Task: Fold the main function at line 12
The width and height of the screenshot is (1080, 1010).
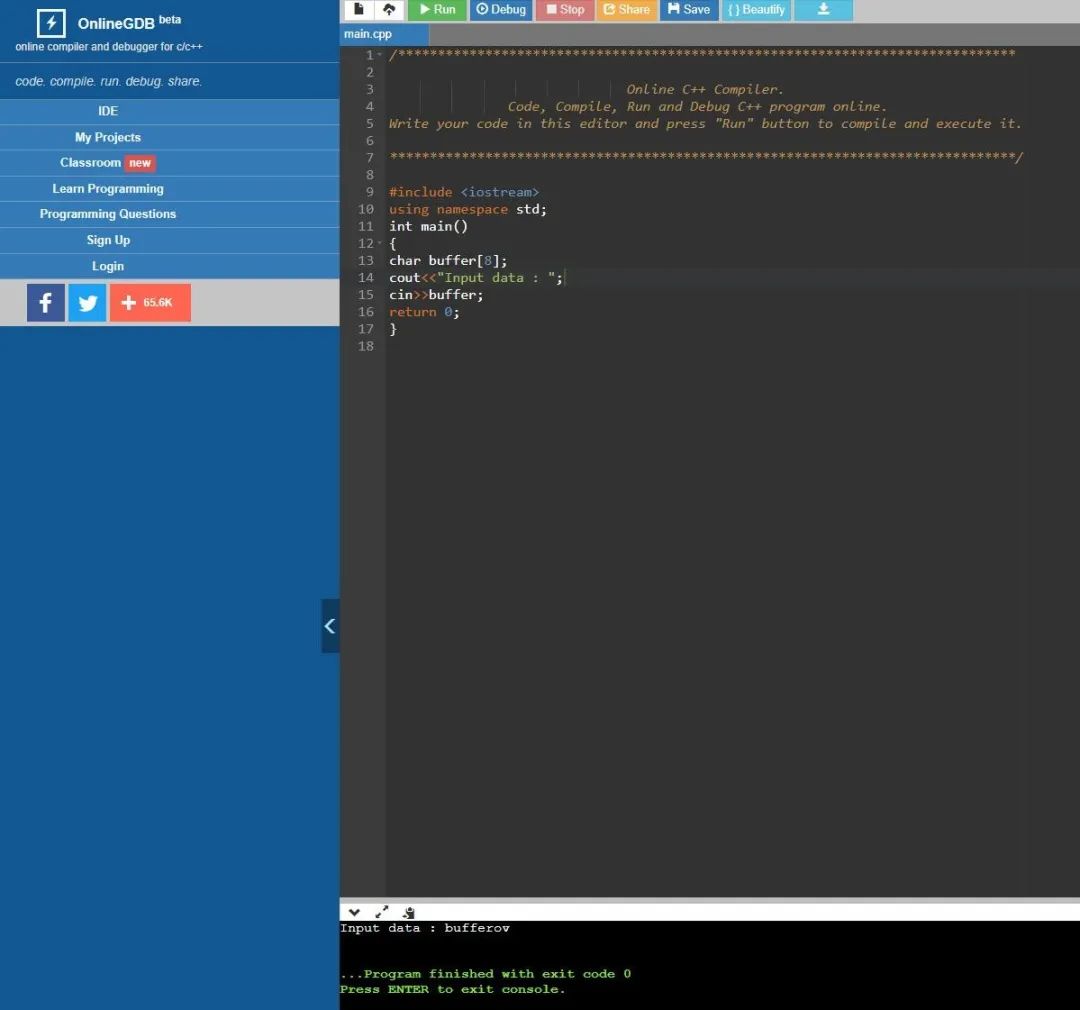Action: click(380, 243)
